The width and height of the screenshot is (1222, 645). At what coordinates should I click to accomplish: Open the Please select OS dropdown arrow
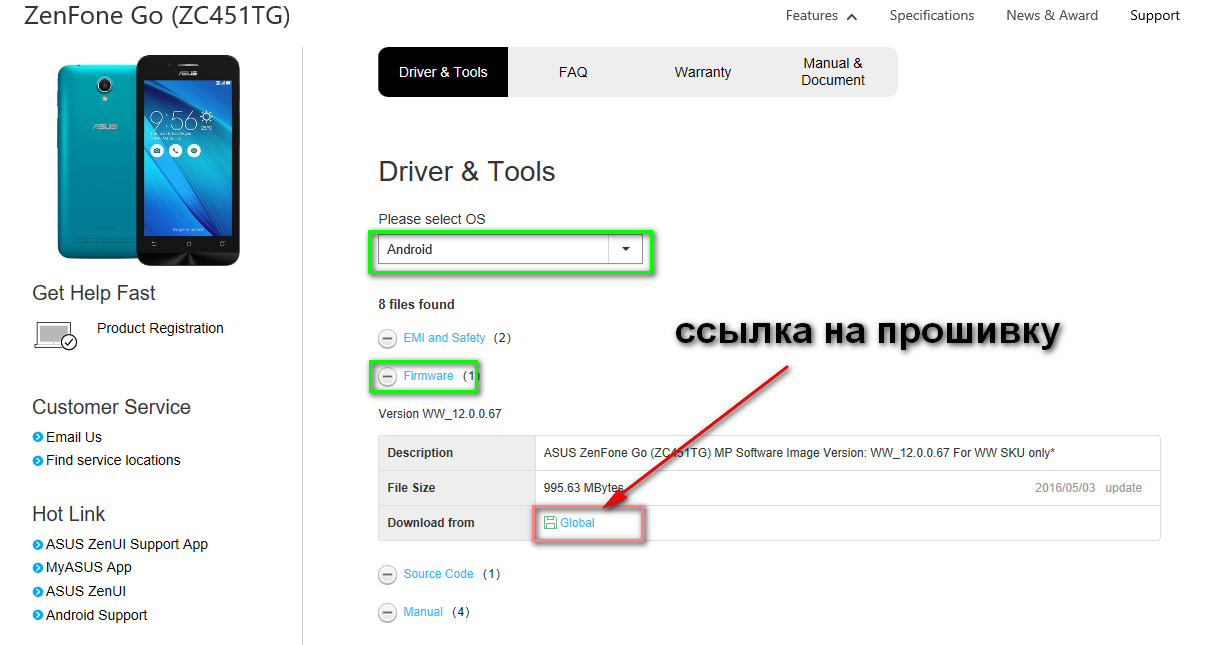[625, 250]
